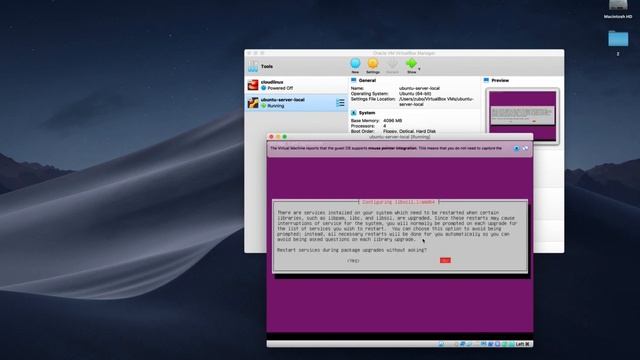Click the '4096 MB' base memory value
Screen dimensions: 640x360
393,121
